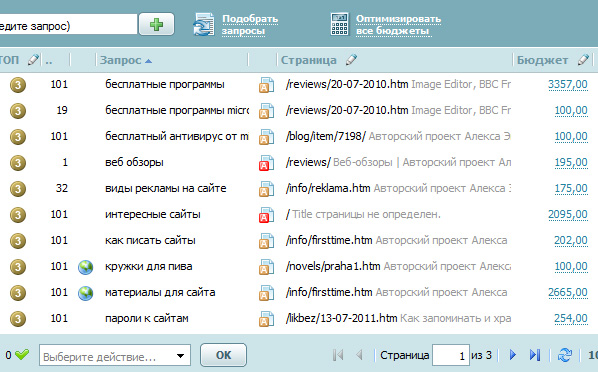Click the Страница column header

[309, 60]
